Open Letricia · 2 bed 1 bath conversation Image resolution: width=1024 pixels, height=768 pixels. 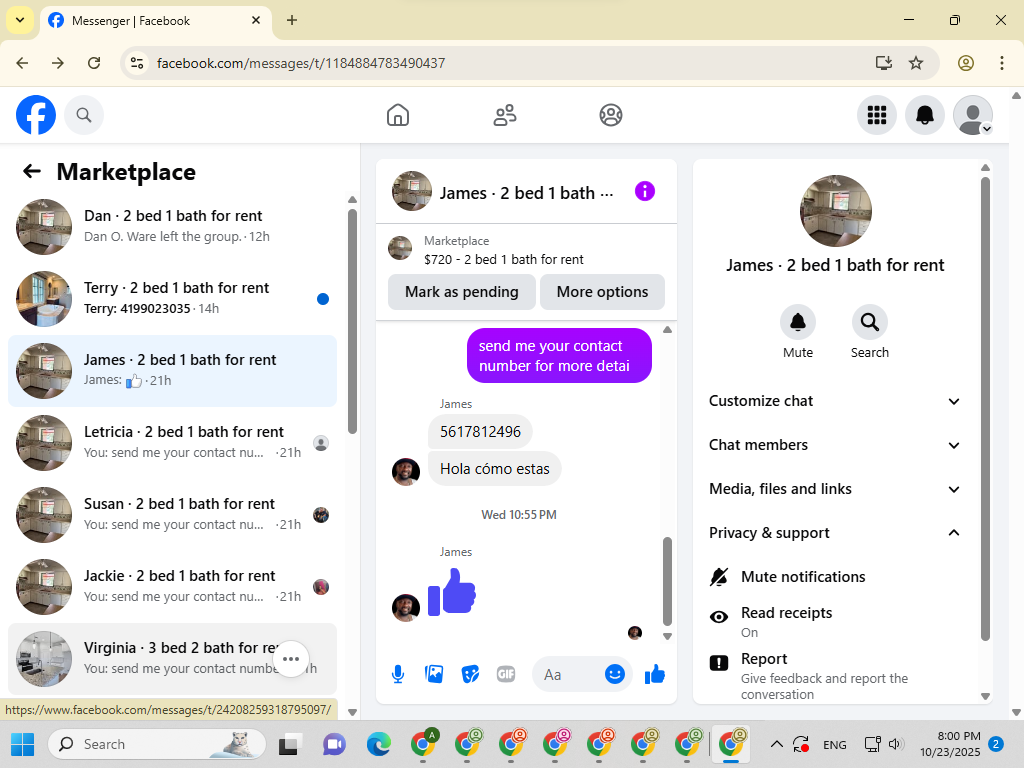tap(172, 443)
